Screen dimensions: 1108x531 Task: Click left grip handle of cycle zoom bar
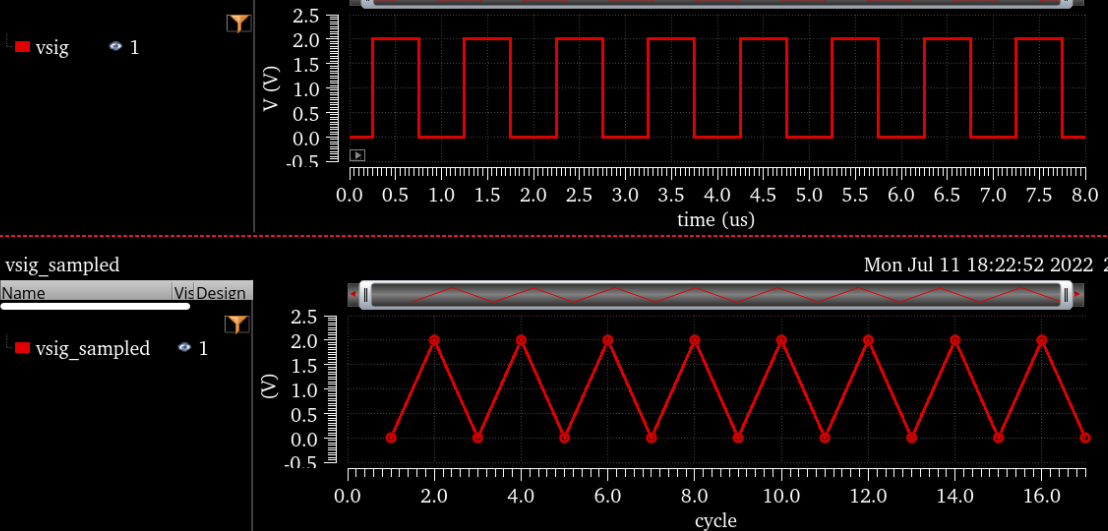tap(366, 295)
